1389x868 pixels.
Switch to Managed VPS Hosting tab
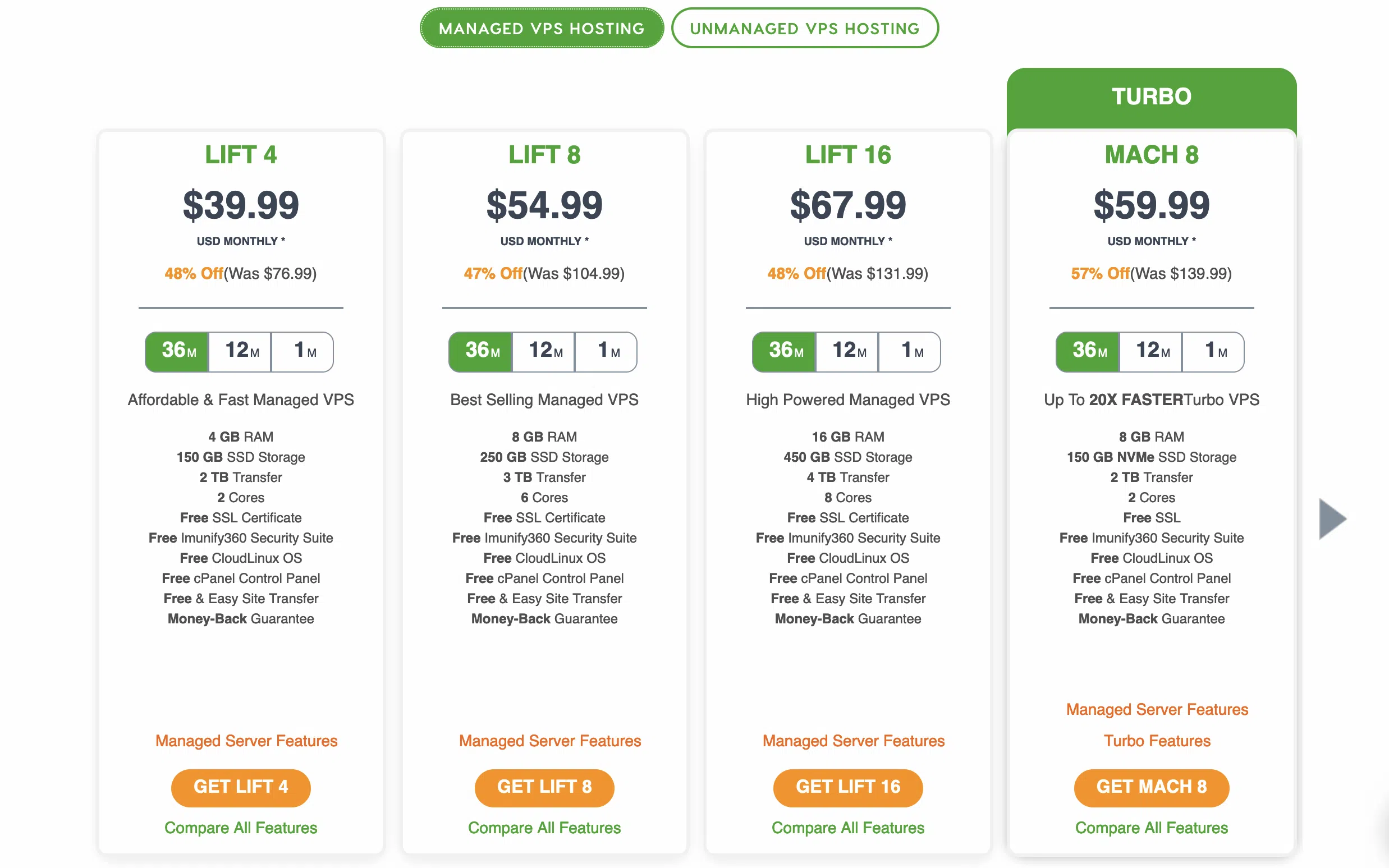pos(542,28)
